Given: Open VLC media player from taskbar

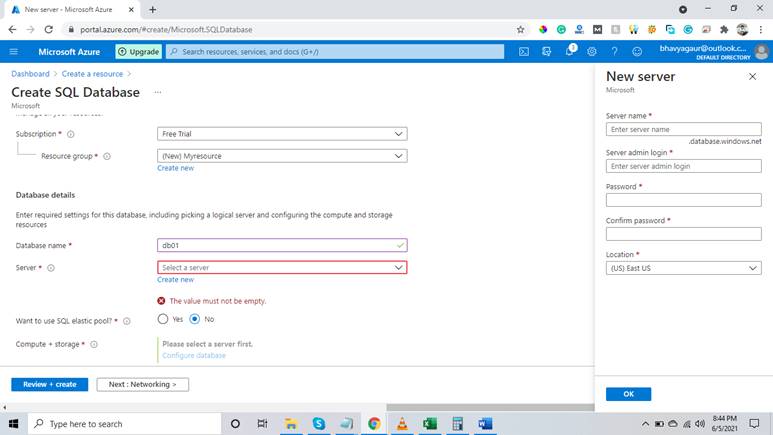Looking at the screenshot, I should point(402,424).
